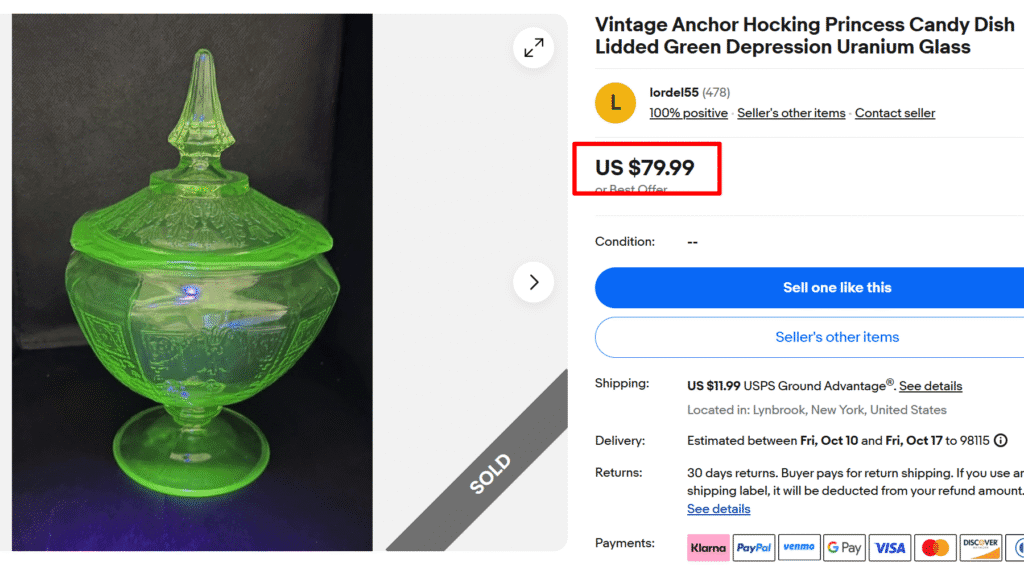Open See details under the returns policy
1024x566 pixels.
(718, 509)
